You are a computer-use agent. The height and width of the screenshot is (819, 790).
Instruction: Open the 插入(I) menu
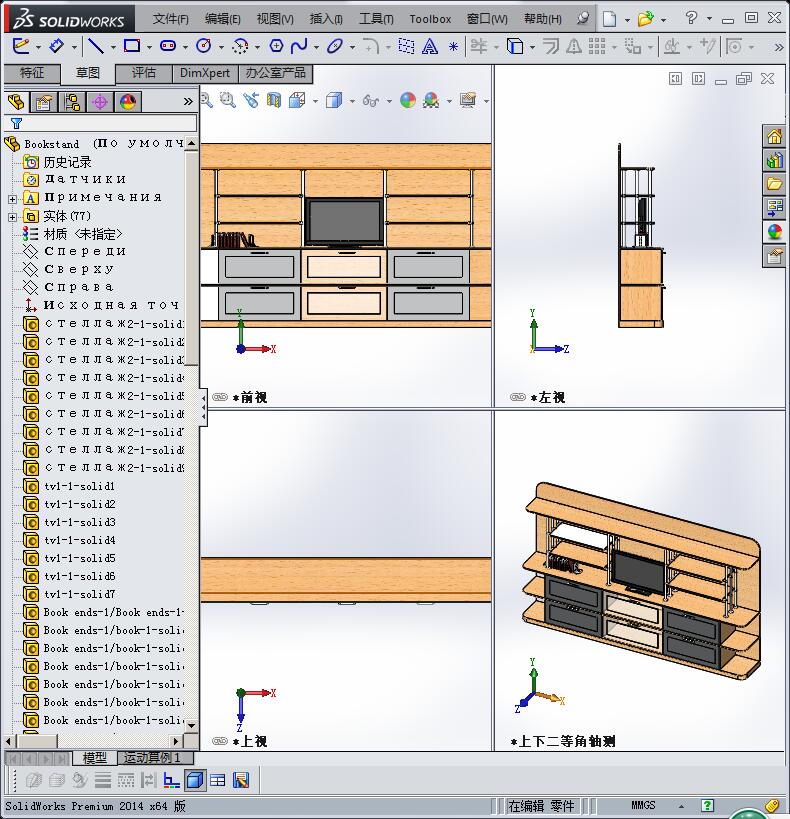[326, 19]
